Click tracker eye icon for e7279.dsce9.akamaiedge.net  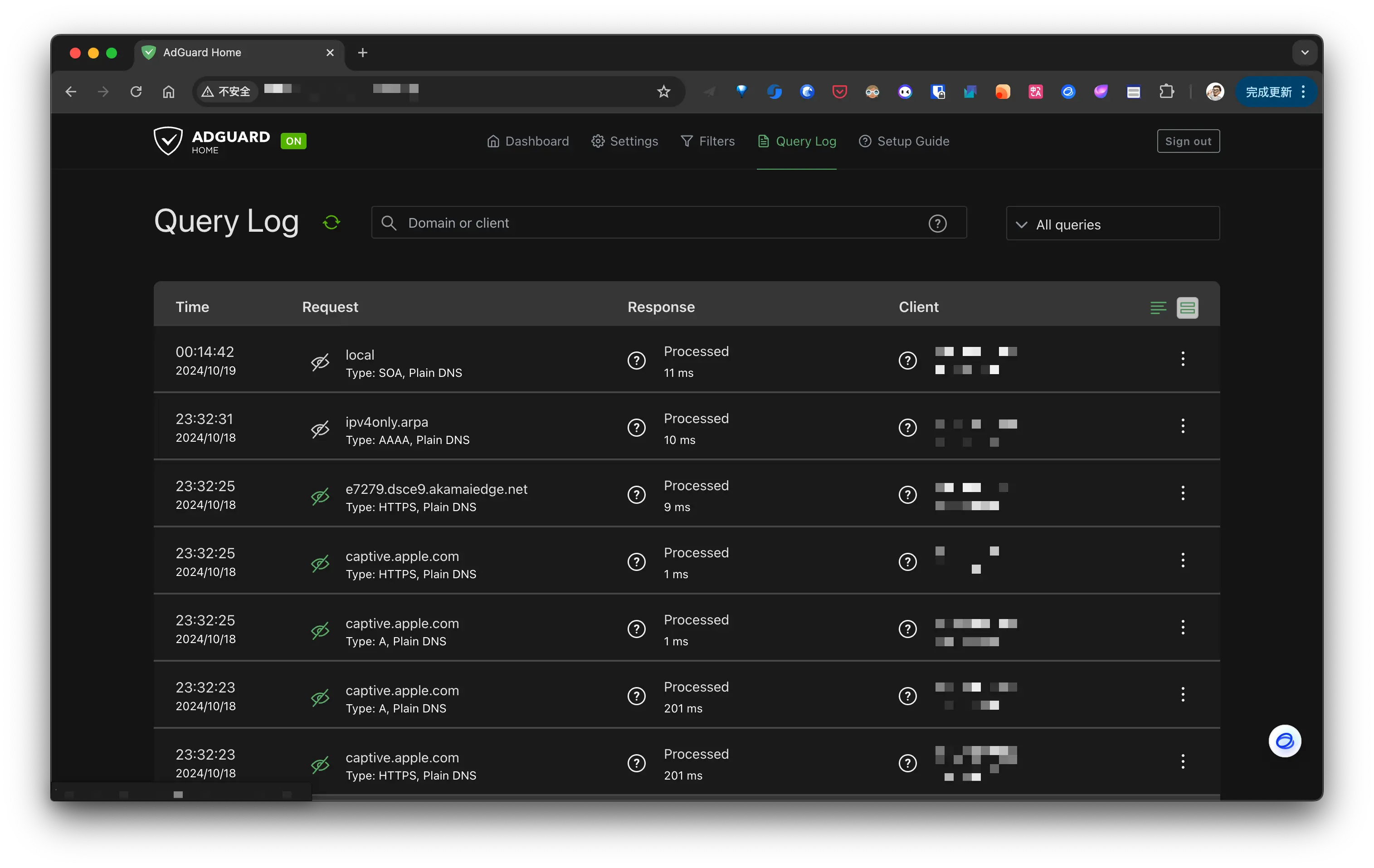coord(320,496)
